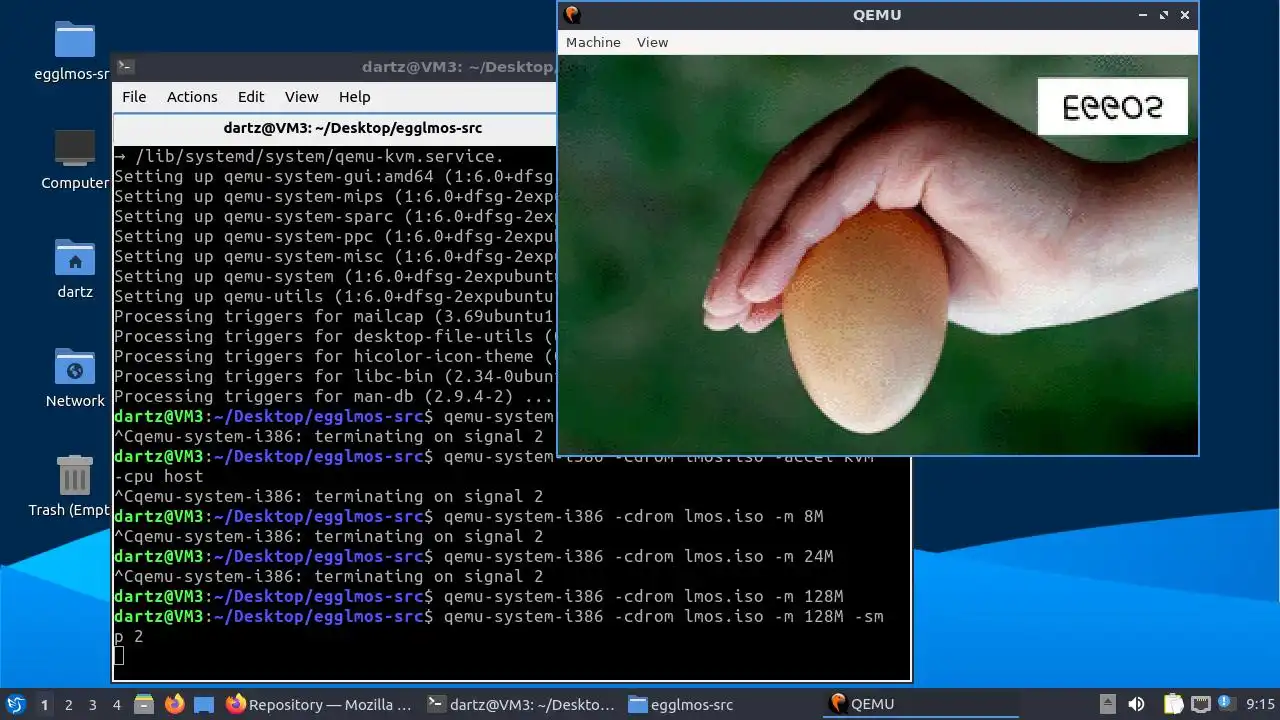Click the 'Processing triggers for mailcap' terminal line
Screen dimensions: 1280x720
point(334,316)
